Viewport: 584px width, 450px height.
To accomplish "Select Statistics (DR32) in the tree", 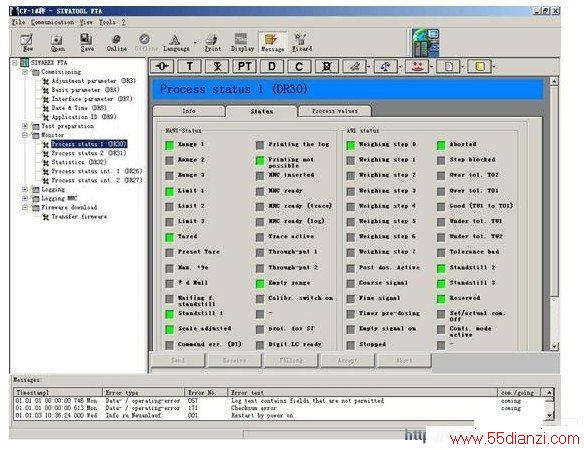I will [79, 162].
